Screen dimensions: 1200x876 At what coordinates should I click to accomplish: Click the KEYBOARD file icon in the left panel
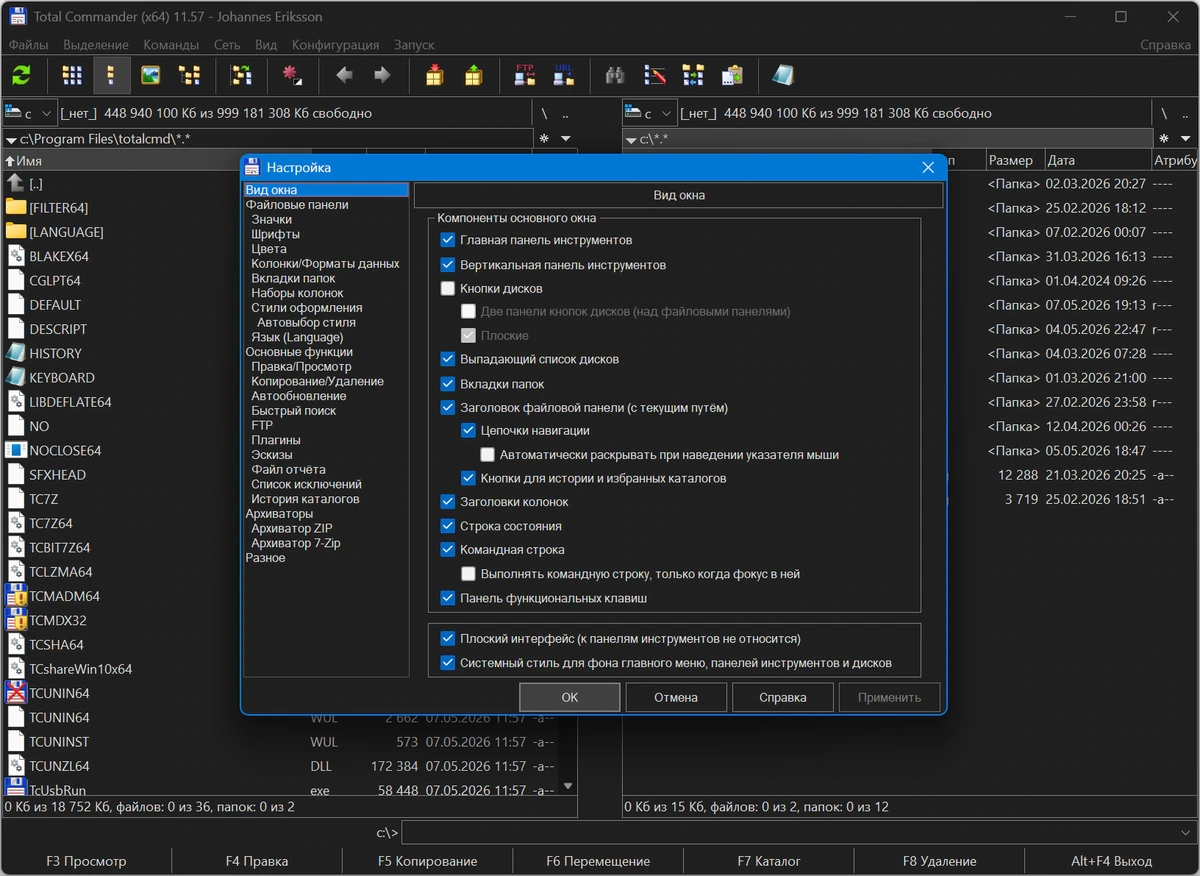coord(15,377)
